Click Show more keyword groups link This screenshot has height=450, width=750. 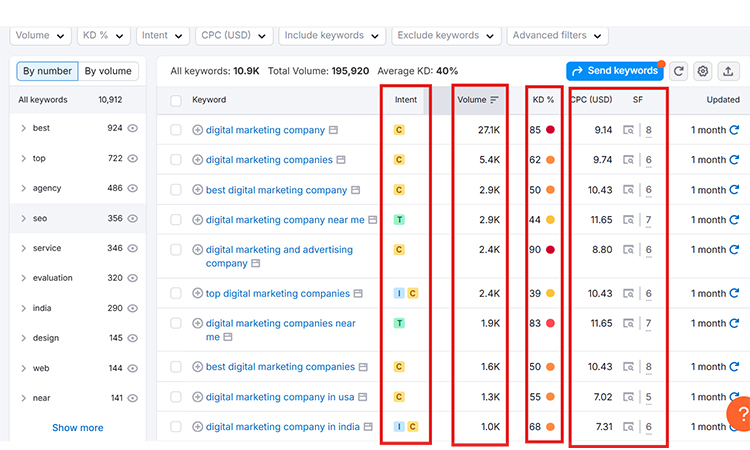tap(77, 428)
